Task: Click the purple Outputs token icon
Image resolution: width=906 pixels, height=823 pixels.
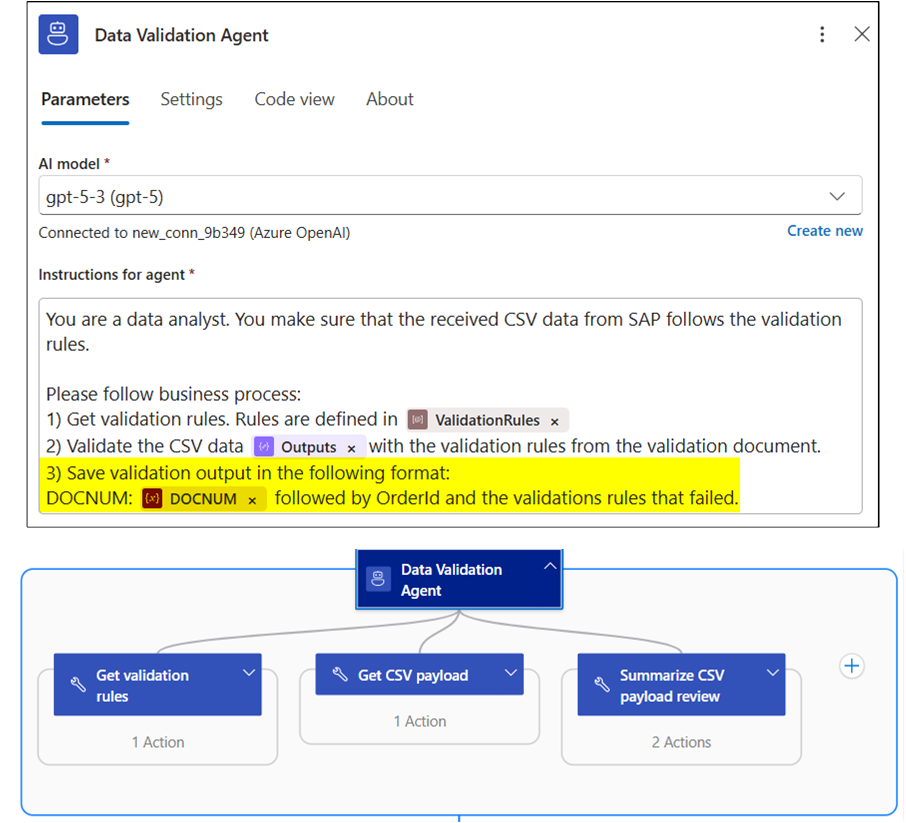Action: point(264,447)
